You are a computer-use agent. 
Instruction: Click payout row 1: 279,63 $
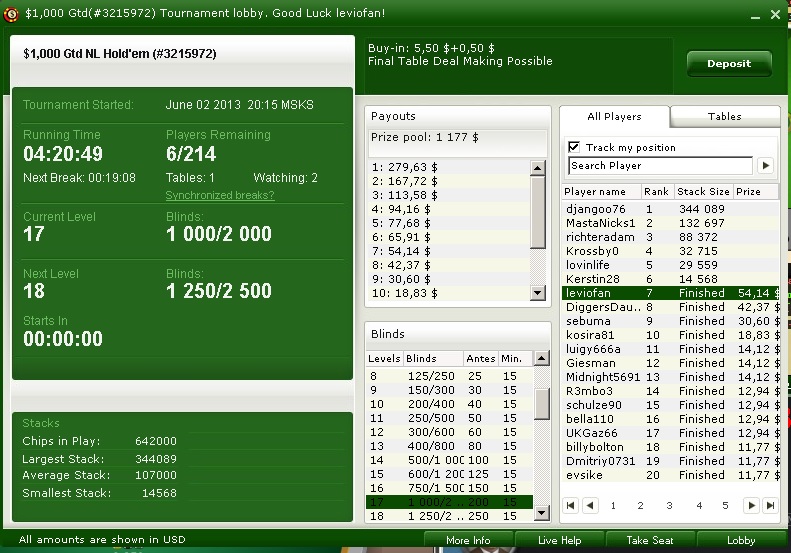449,167
